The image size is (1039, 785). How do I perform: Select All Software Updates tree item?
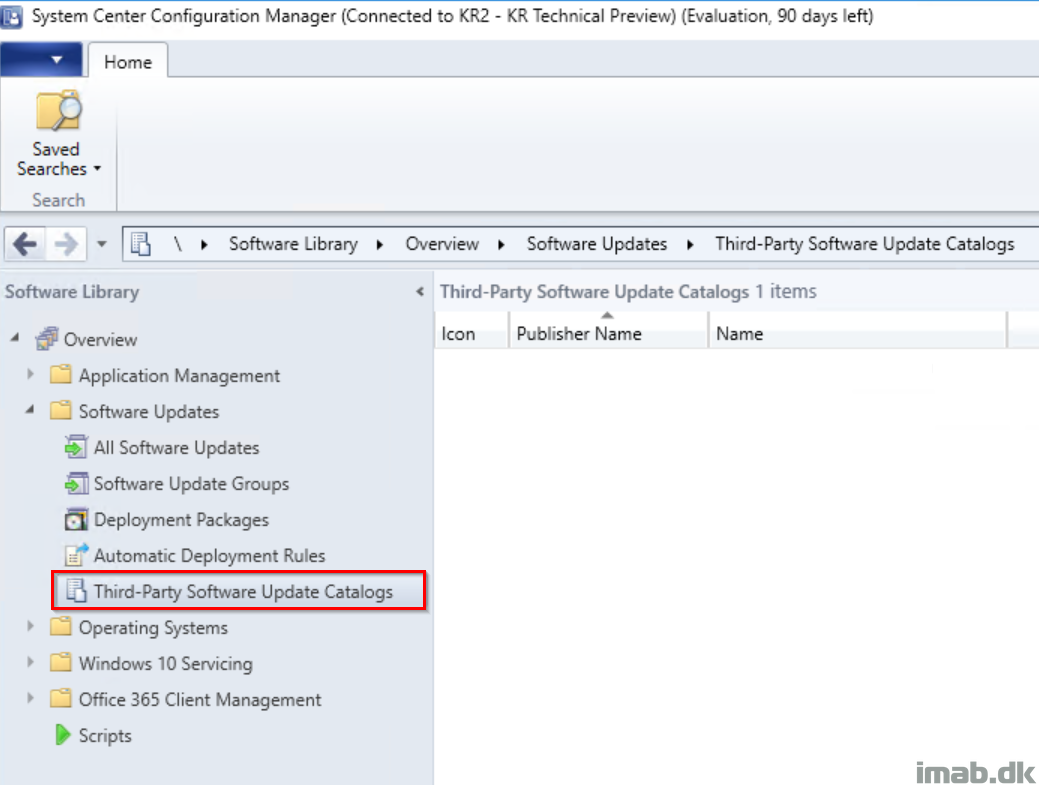[x=176, y=448]
